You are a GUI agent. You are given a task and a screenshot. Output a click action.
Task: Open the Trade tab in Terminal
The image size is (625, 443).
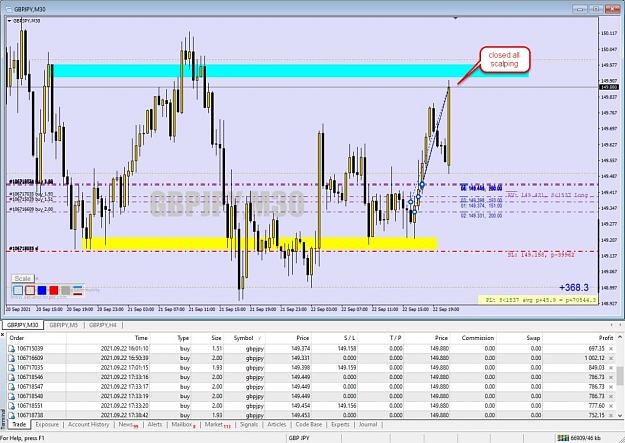tap(19, 425)
